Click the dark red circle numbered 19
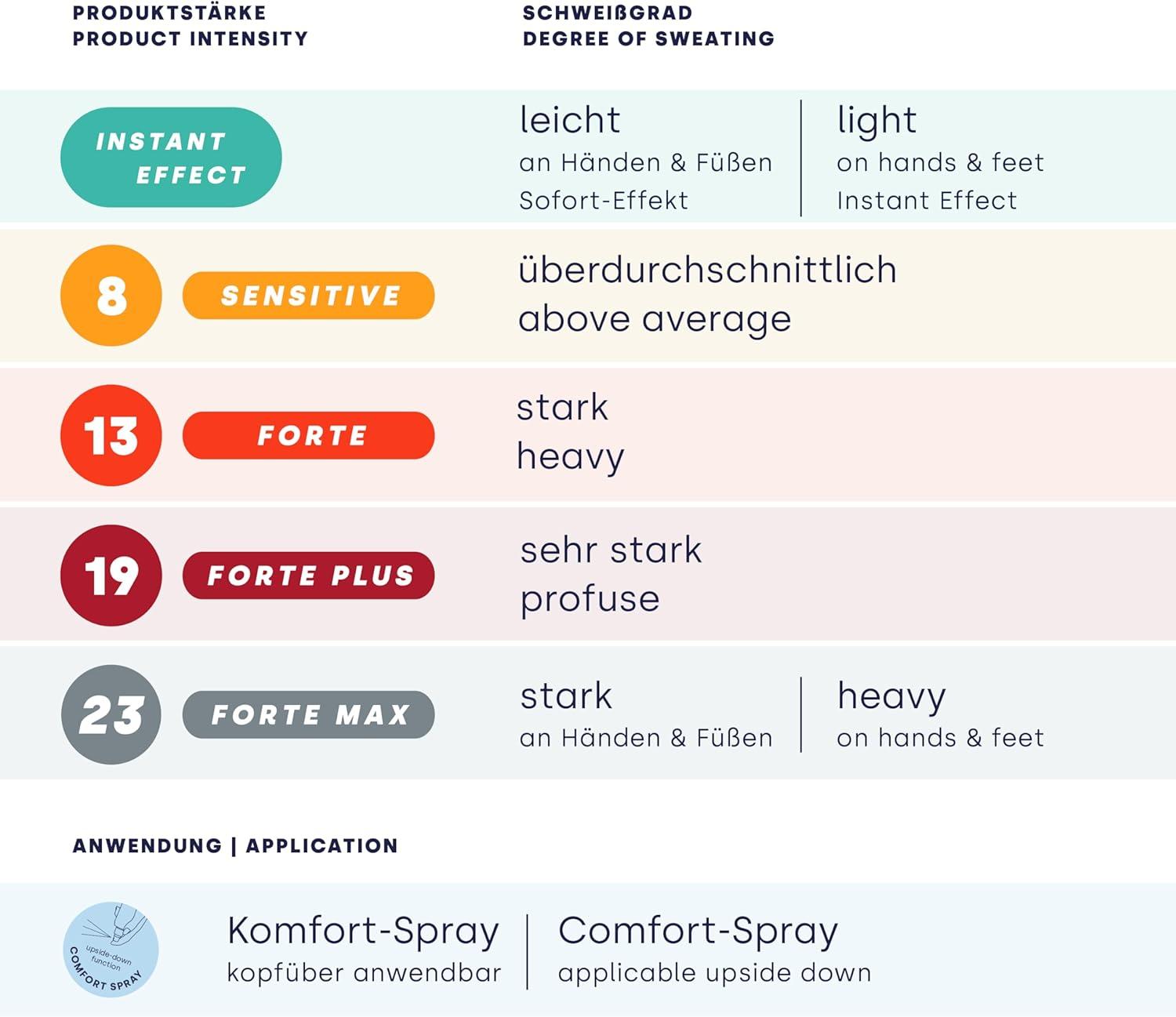 111,576
